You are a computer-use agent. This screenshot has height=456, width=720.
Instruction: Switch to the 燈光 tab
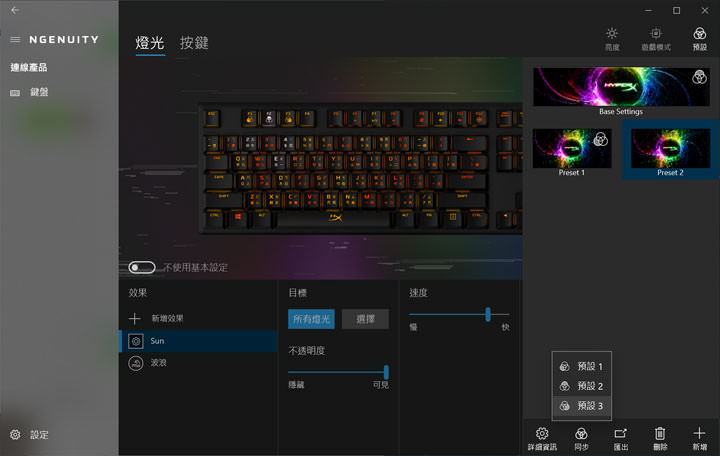click(x=150, y=43)
